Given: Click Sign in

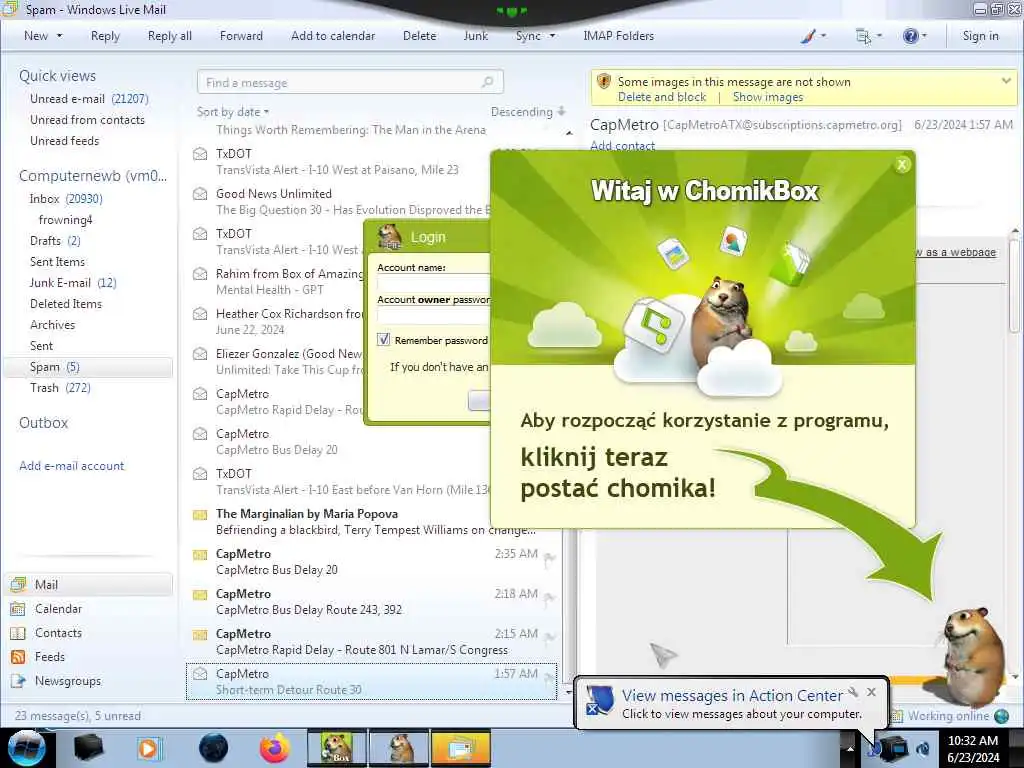Looking at the screenshot, I should (980, 36).
